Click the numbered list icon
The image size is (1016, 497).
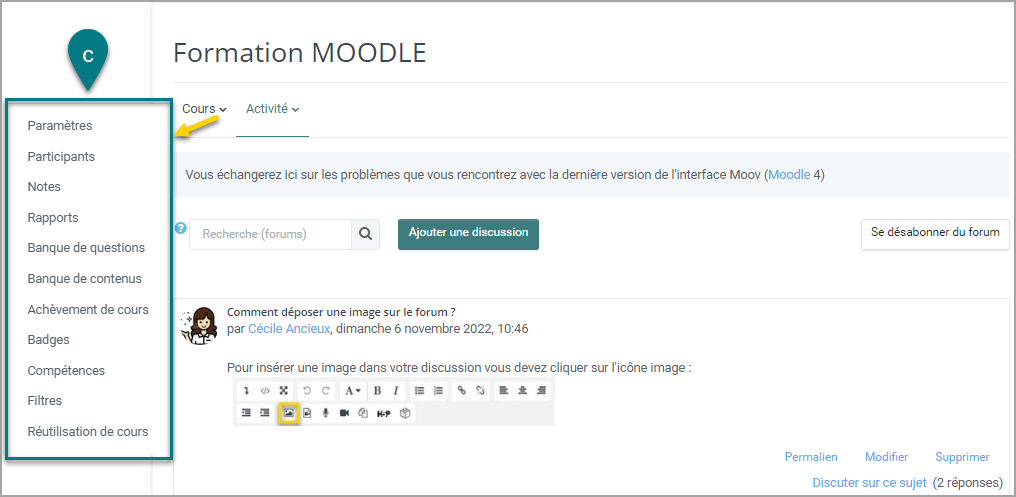click(x=438, y=391)
